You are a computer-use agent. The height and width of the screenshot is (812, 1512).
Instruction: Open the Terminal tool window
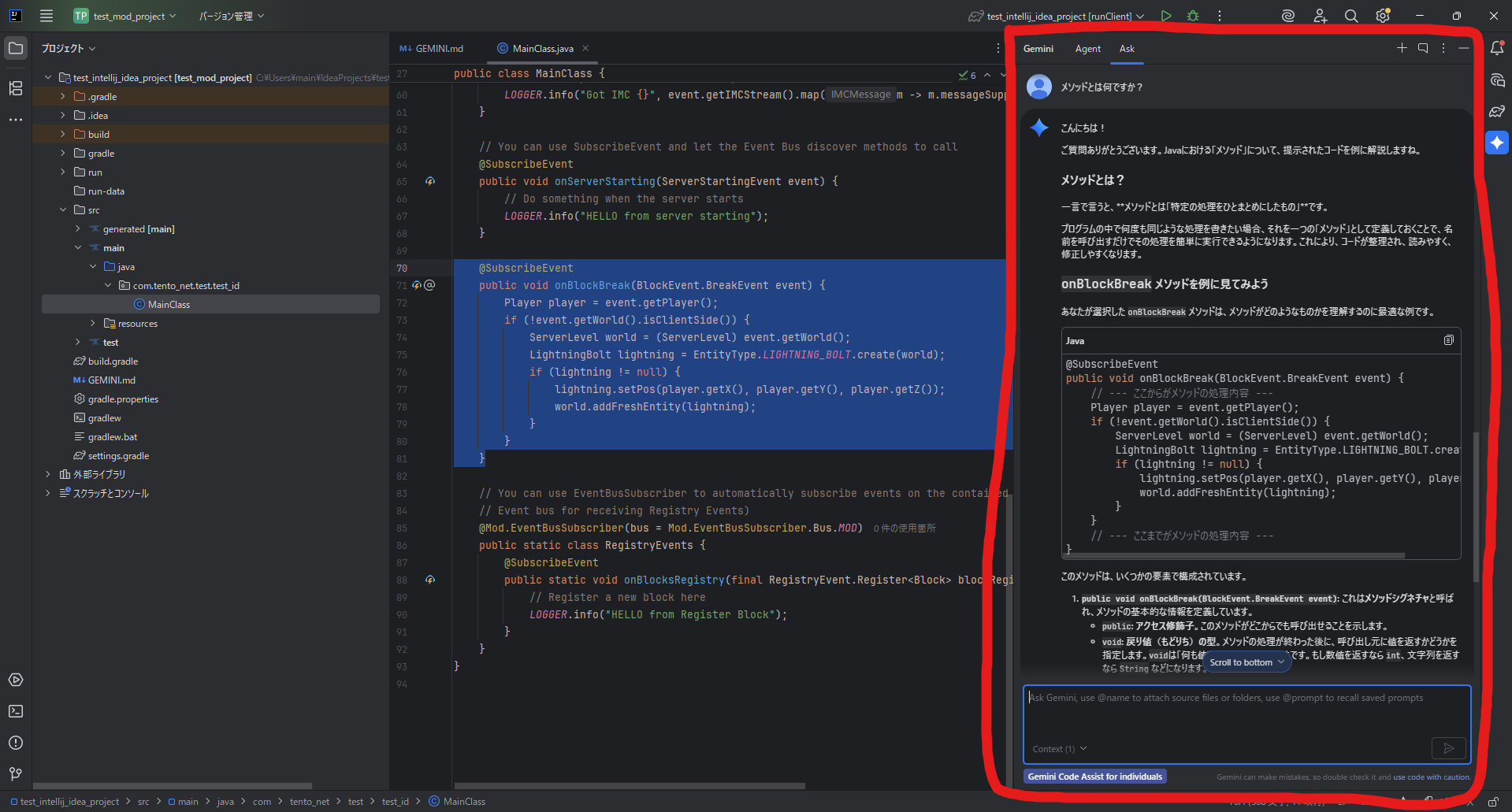[16, 711]
